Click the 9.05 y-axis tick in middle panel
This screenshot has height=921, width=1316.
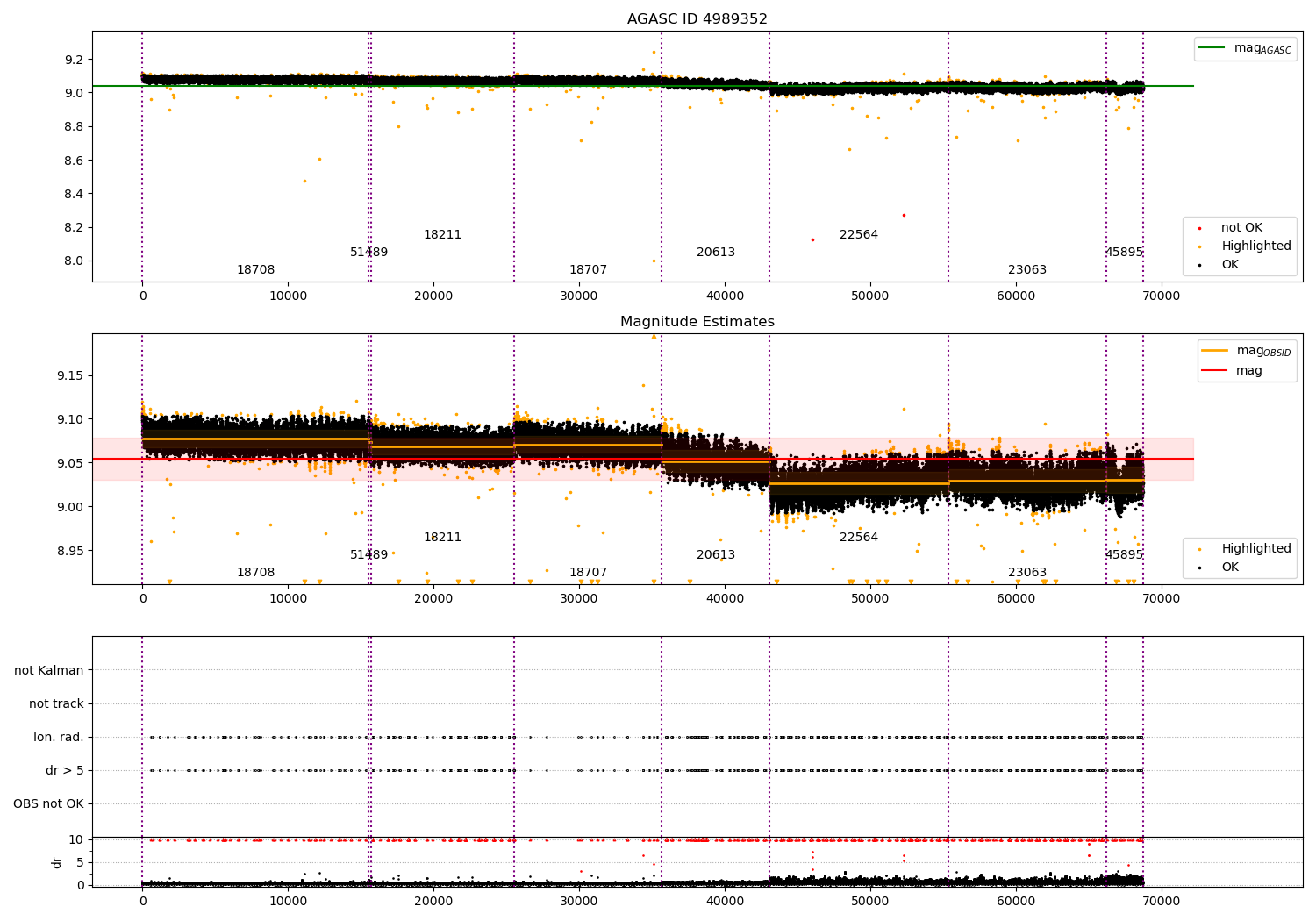coord(70,464)
